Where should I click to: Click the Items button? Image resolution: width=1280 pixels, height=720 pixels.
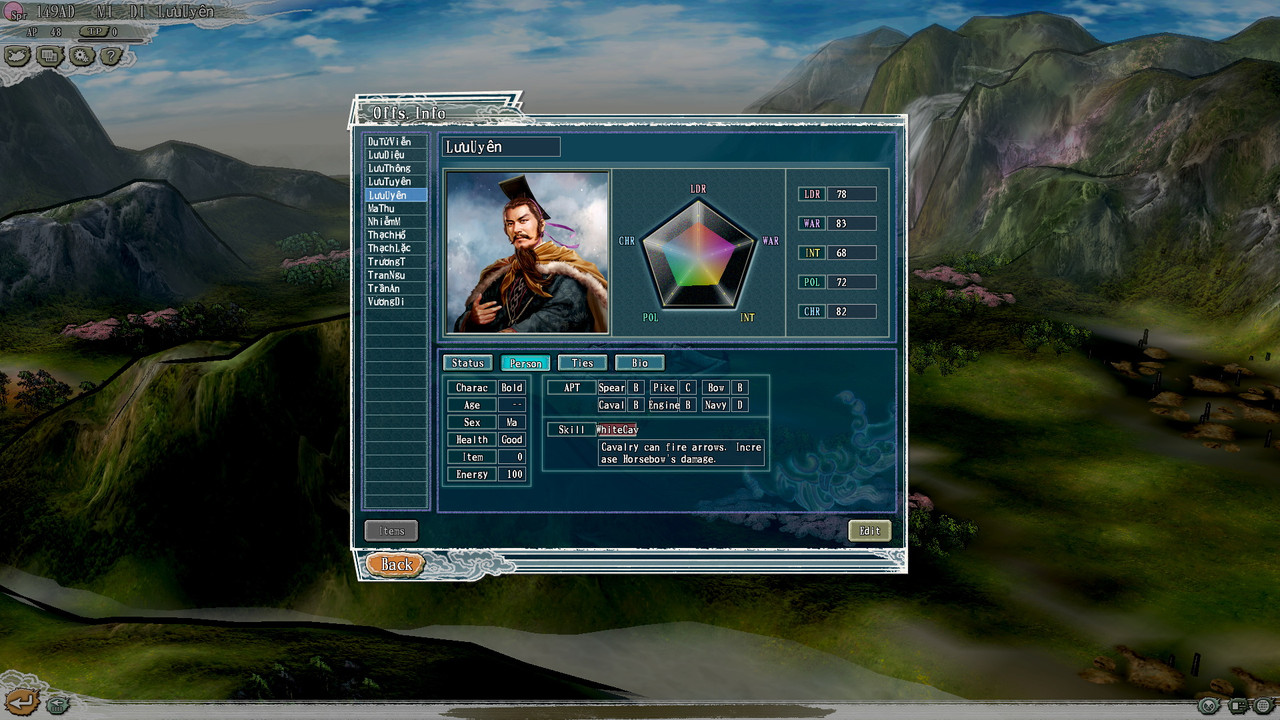pos(391,531)
